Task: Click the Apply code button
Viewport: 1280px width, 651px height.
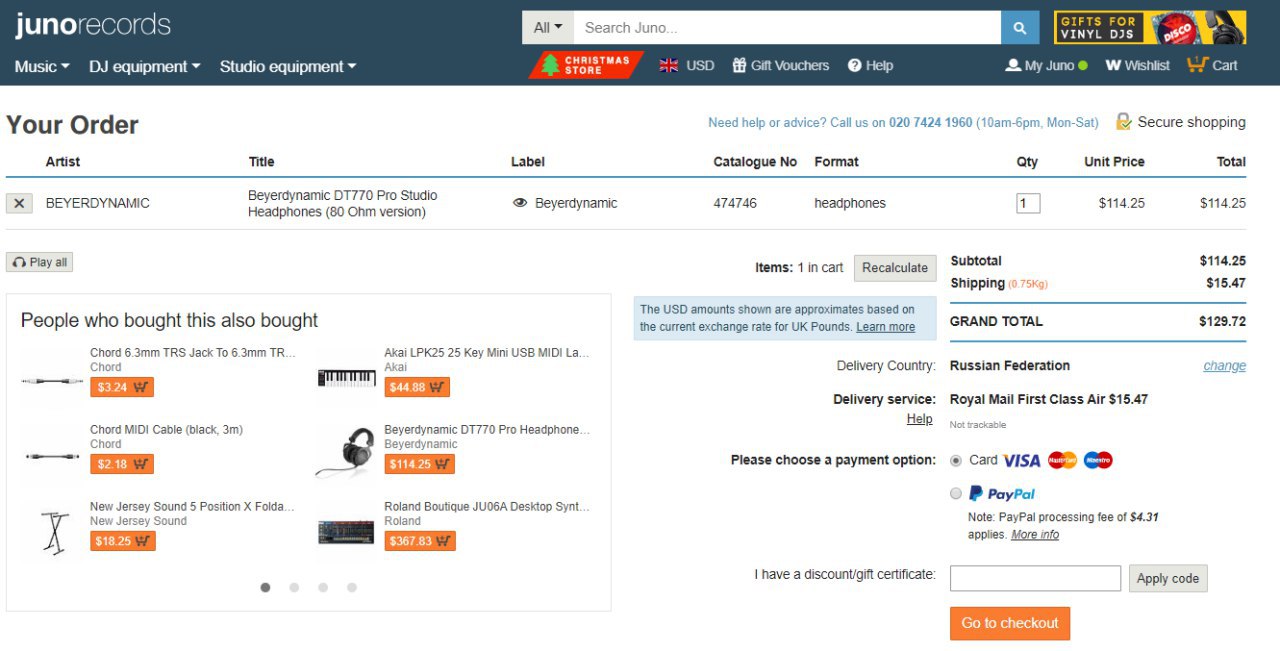Action: [x=1168, y=578]
